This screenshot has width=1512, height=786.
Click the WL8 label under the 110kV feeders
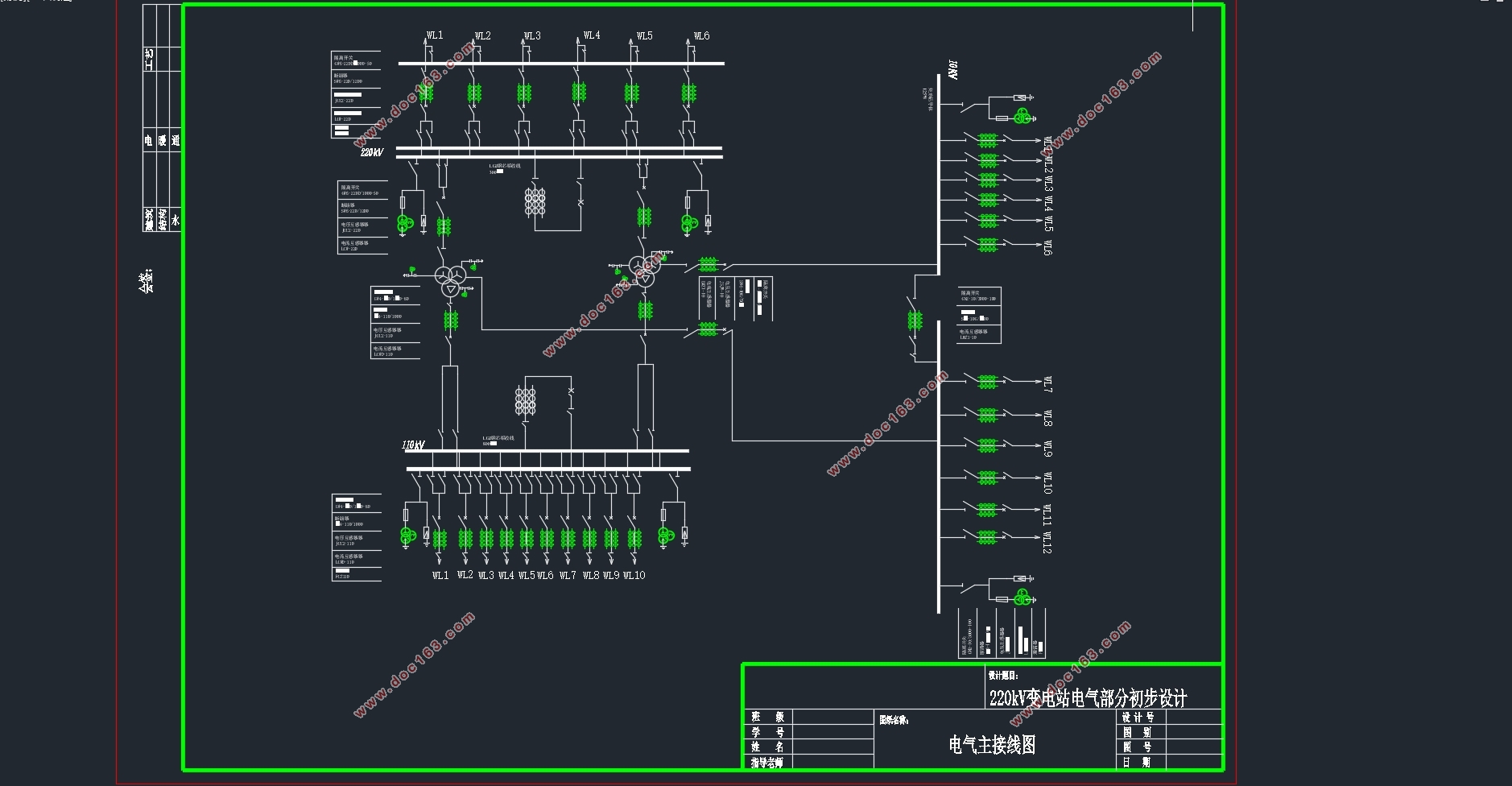591,575
